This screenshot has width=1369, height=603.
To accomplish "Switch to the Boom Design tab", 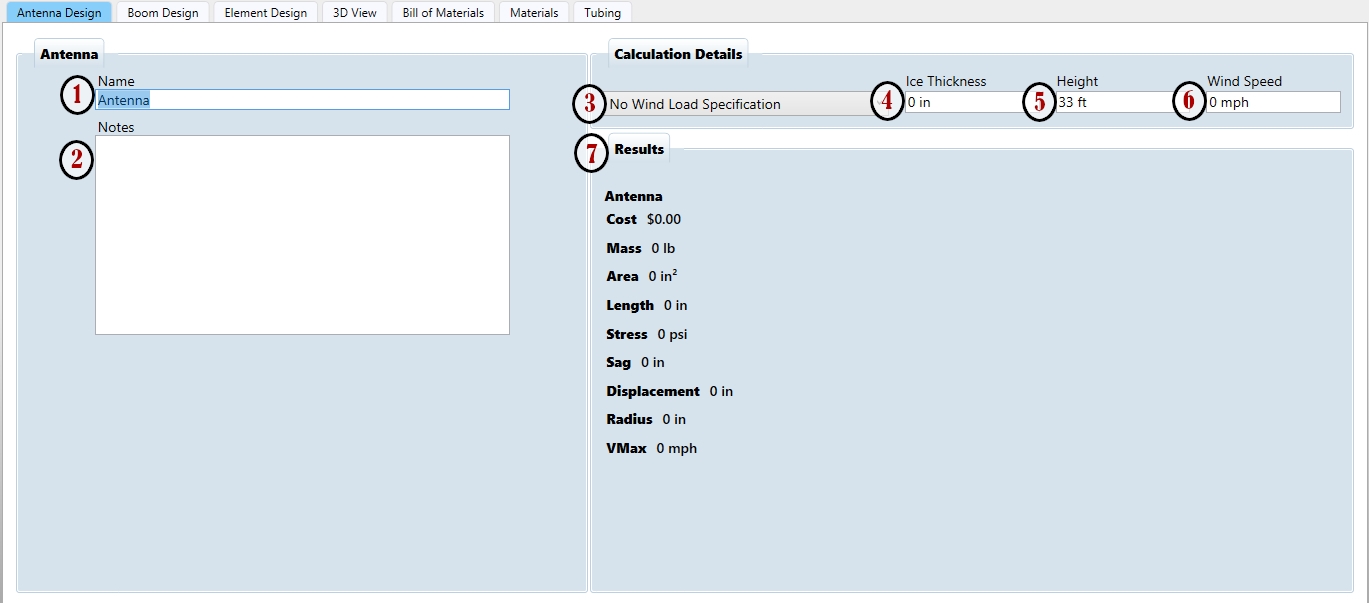I will click(162, 13).
